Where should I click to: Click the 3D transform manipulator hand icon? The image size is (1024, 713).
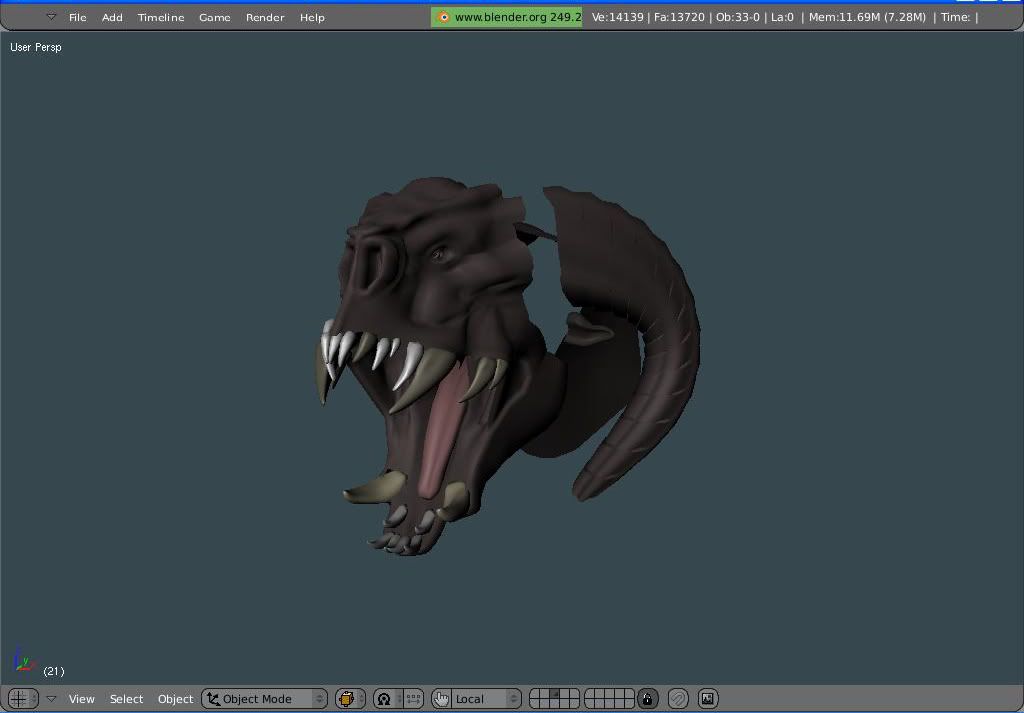442,699
